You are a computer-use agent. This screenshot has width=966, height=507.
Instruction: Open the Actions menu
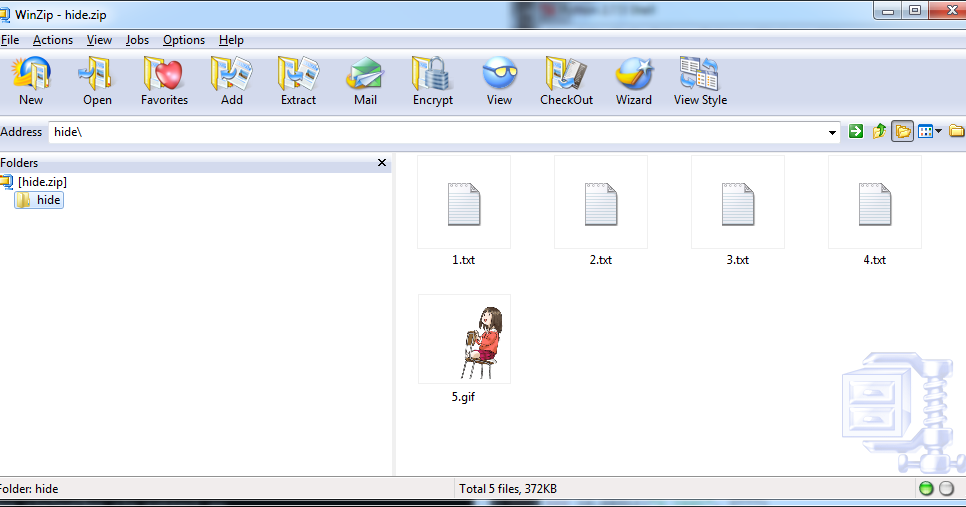pyautogui.click(x=53, y=40)
